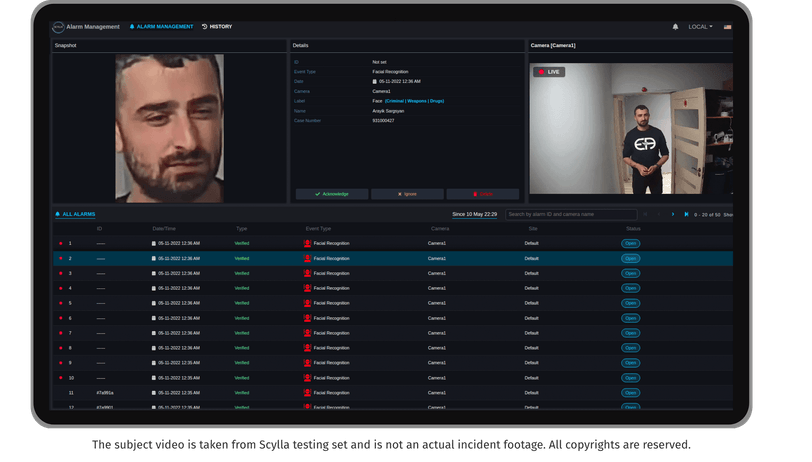Sort by Camera column header
This screenshot has height=462, width=812.
(x=440, y=229)
